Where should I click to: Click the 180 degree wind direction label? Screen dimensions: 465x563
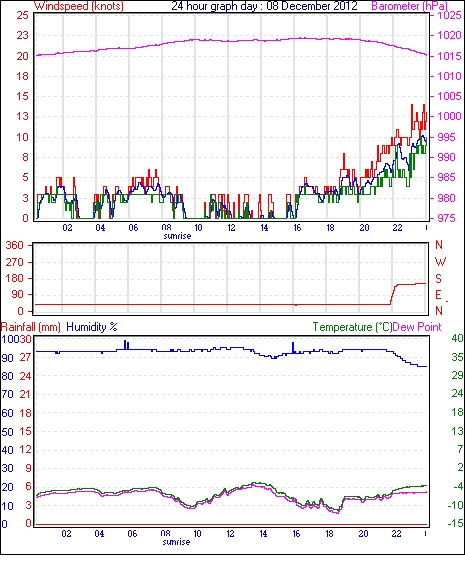click(x=14, y=278)
